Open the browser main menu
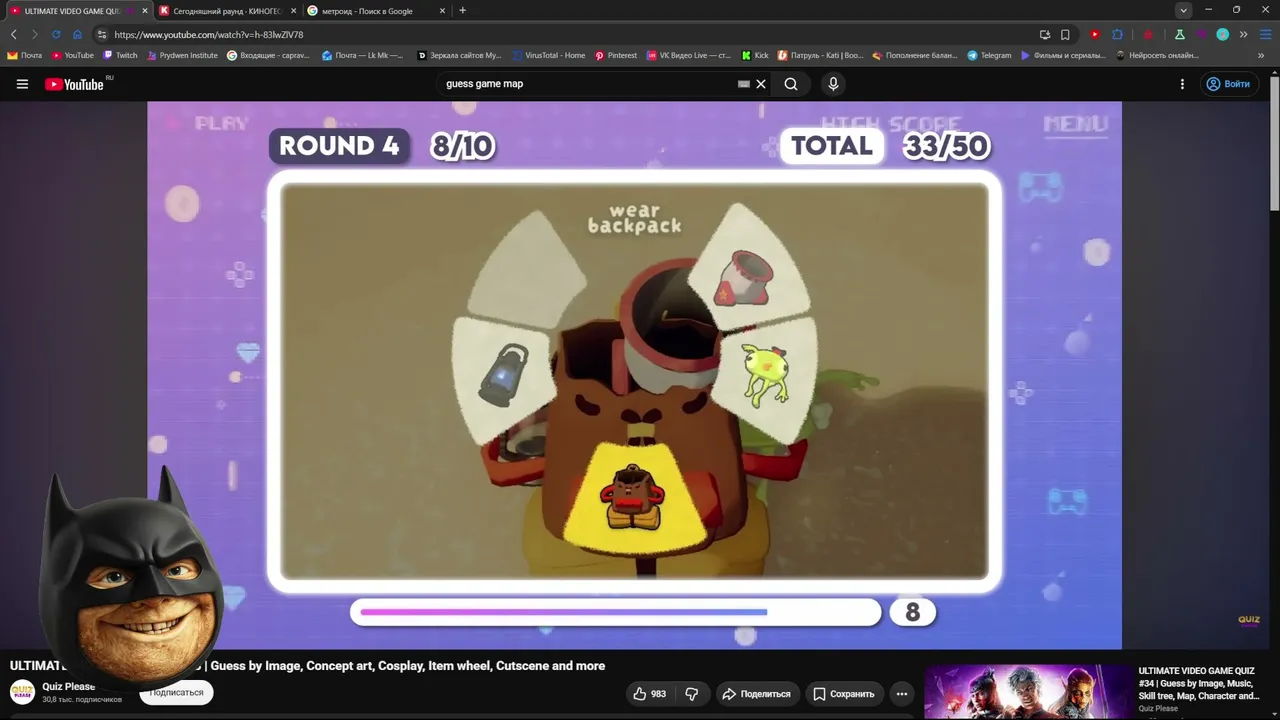1280x720 pixels. tap(1265, 34)
